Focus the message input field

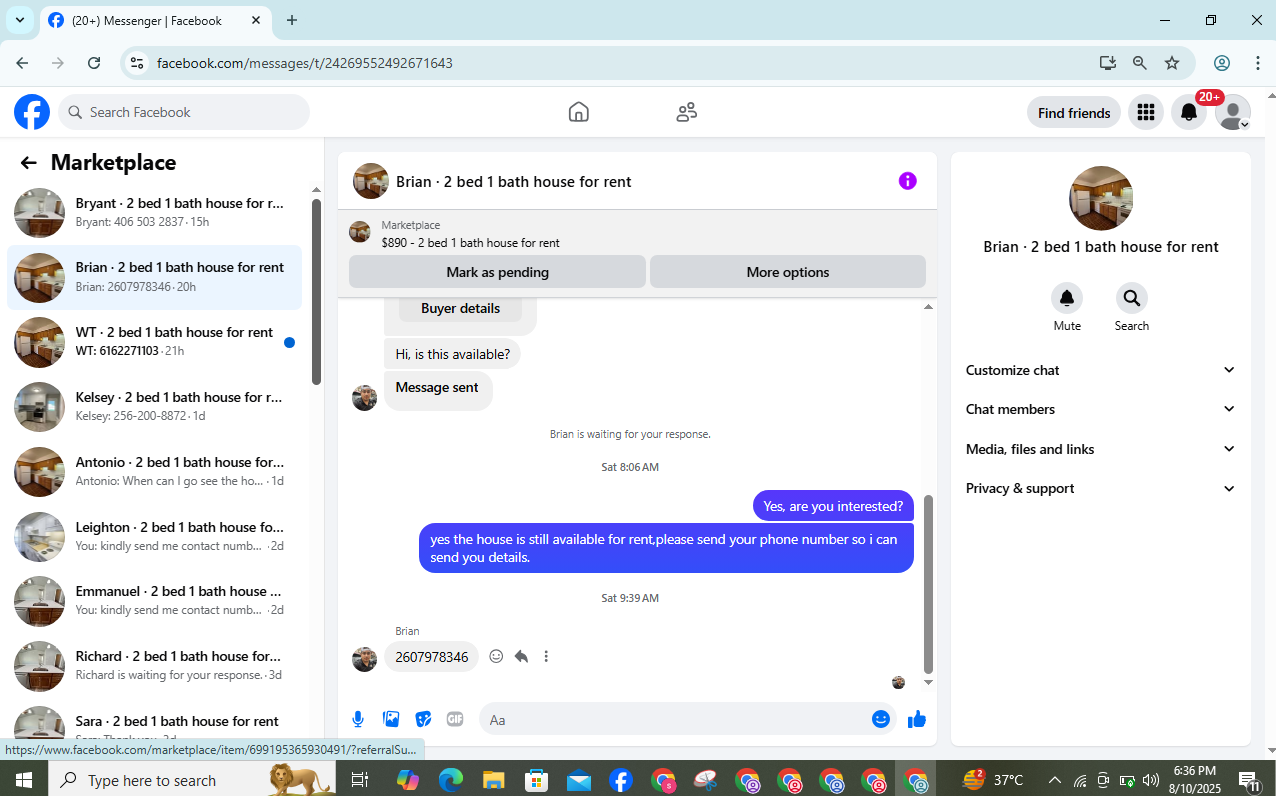click(675, 719)
